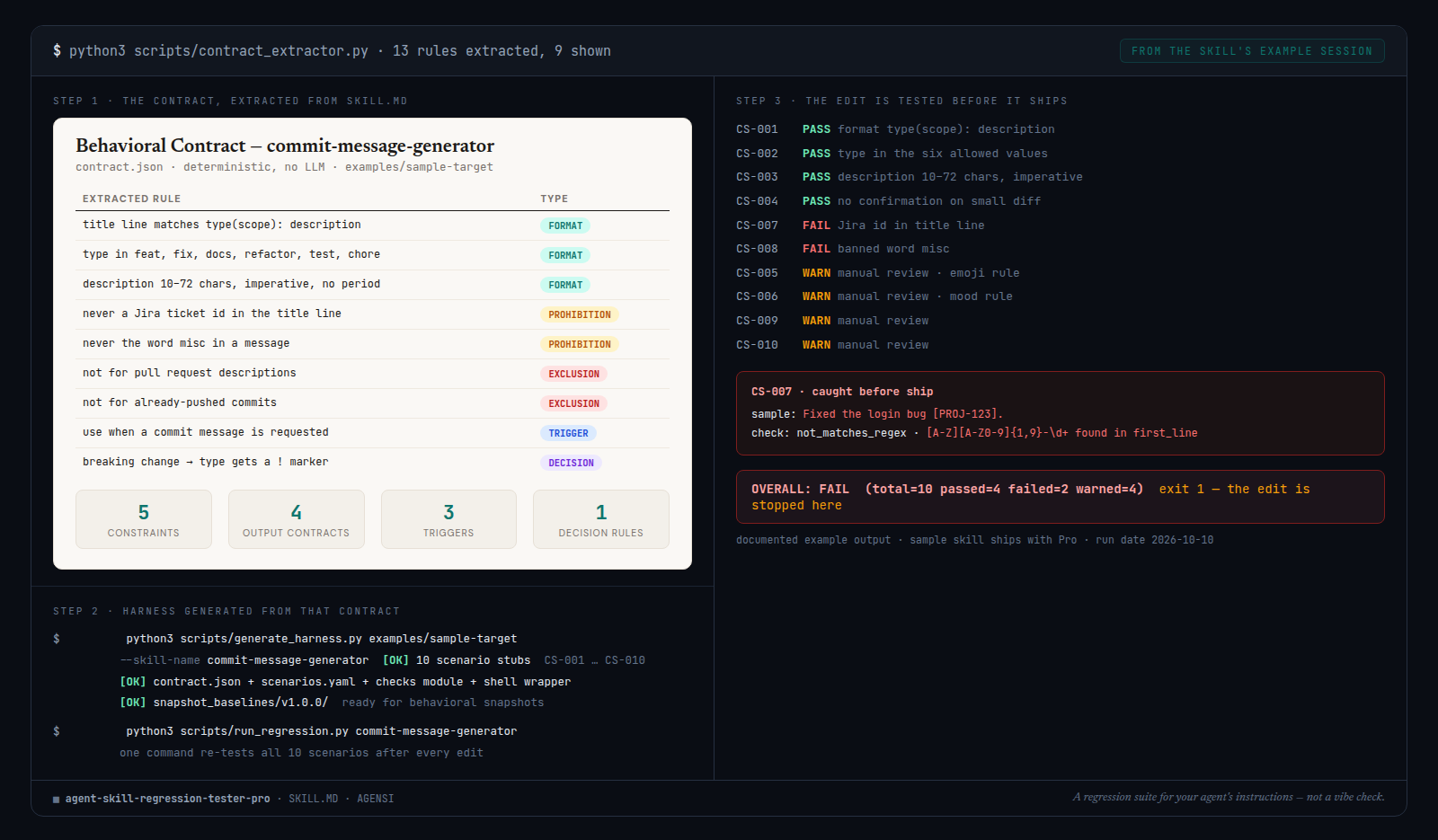Image resolution: width=1438 pixels, height=840 pixels.
Task: Click rule text "breaking change → type gets a ! marker"
Action: (x=206, y=462)
